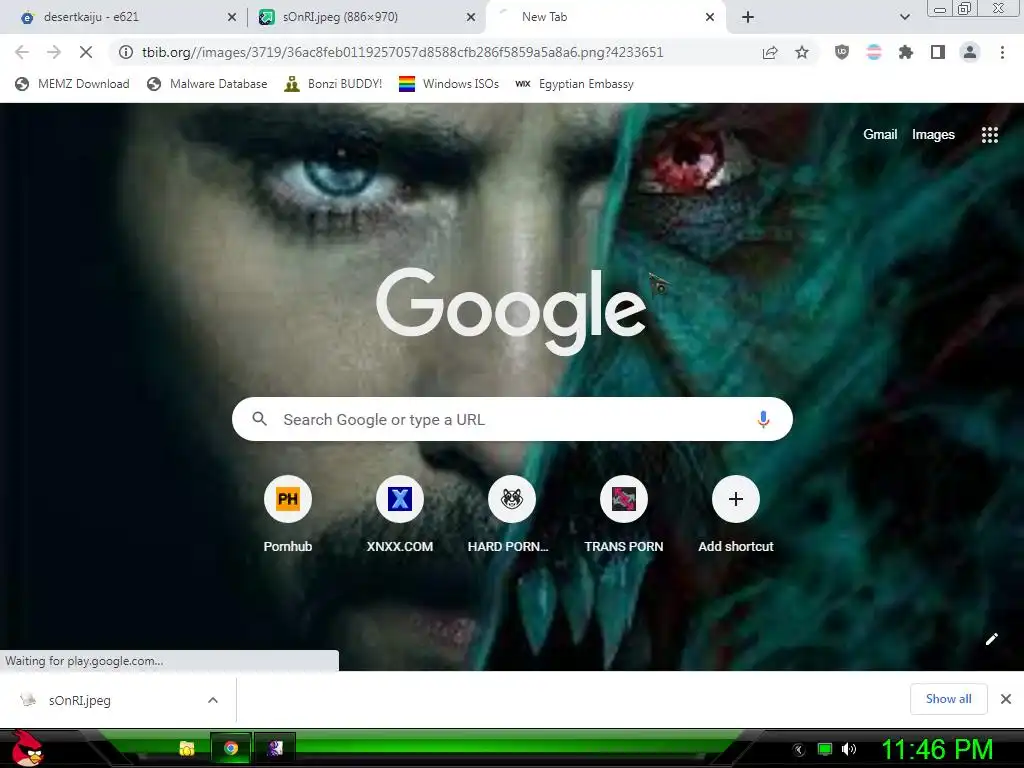Open the file explorer taskbar icon
This screenshot has height=768, width=1024.
[187, 748]
